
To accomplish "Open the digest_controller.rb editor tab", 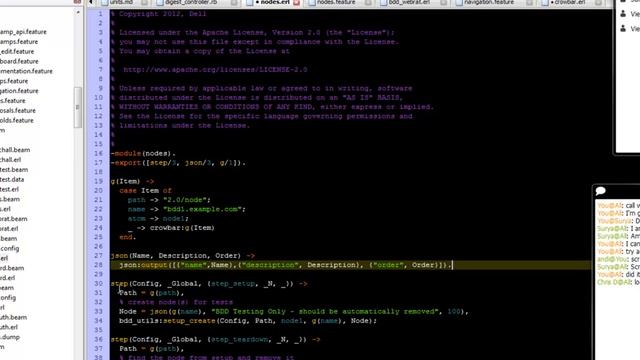I will tap(191, 2).
